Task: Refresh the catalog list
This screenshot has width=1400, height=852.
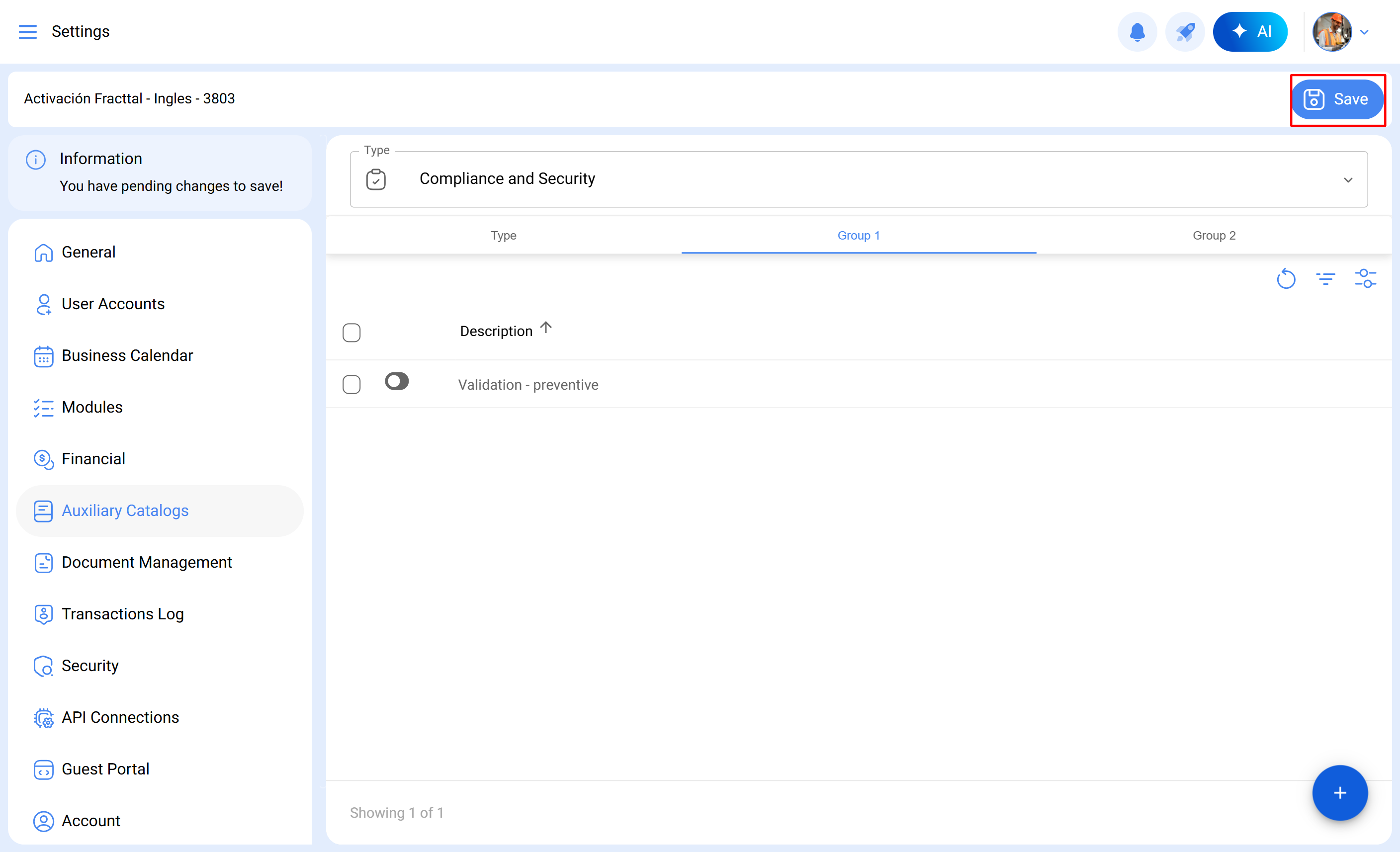Action: point(1286,278)
